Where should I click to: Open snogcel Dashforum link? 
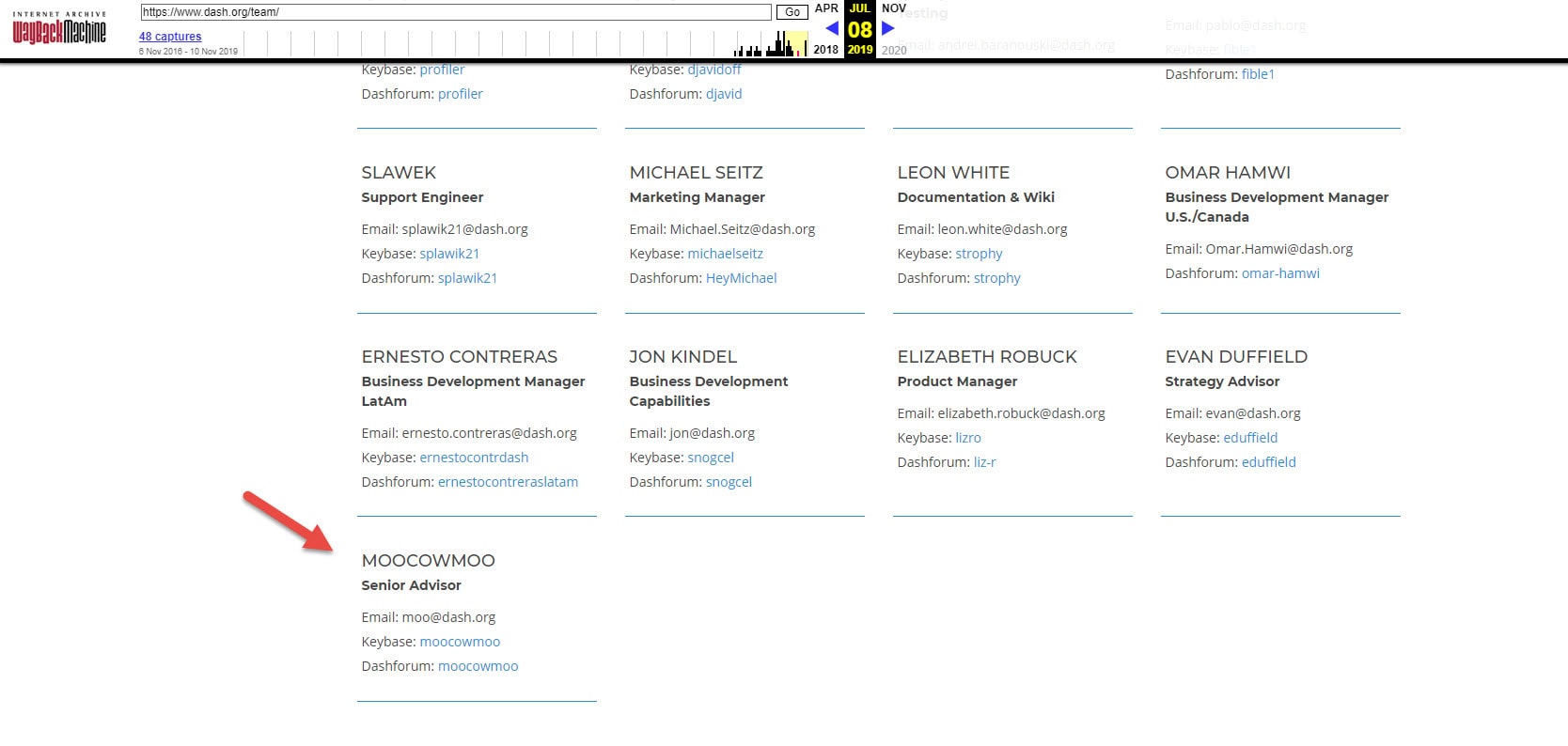pos(729,482)
